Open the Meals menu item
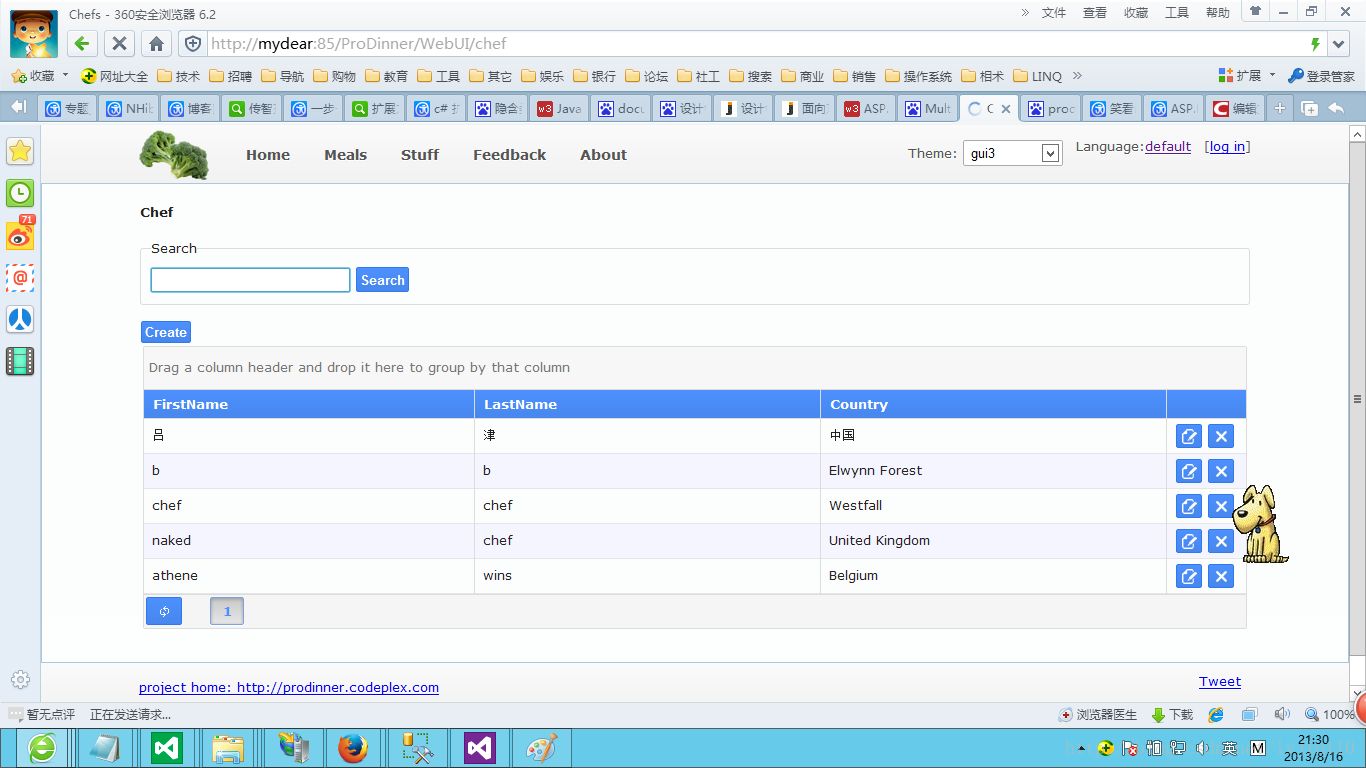 coord(345,155)
